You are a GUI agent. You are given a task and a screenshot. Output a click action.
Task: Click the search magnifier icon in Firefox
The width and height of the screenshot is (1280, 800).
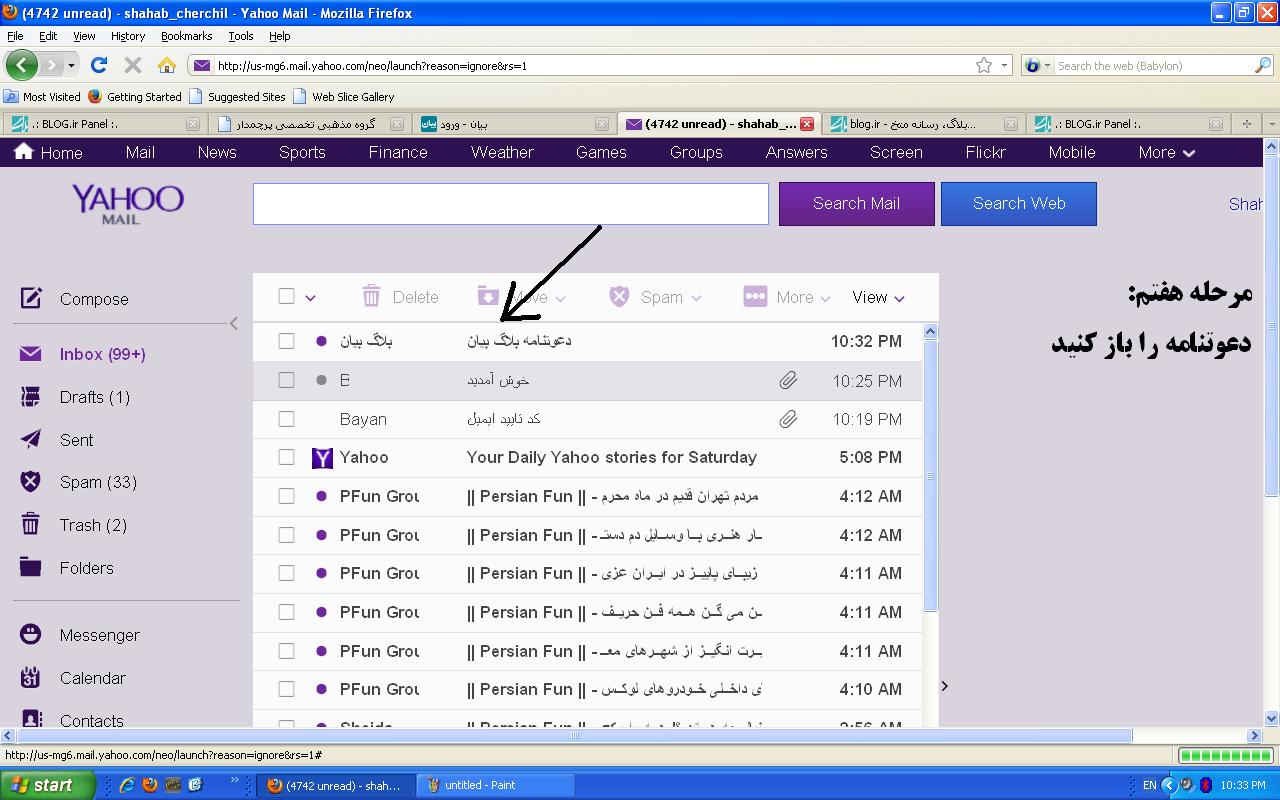pos(1263,65)
